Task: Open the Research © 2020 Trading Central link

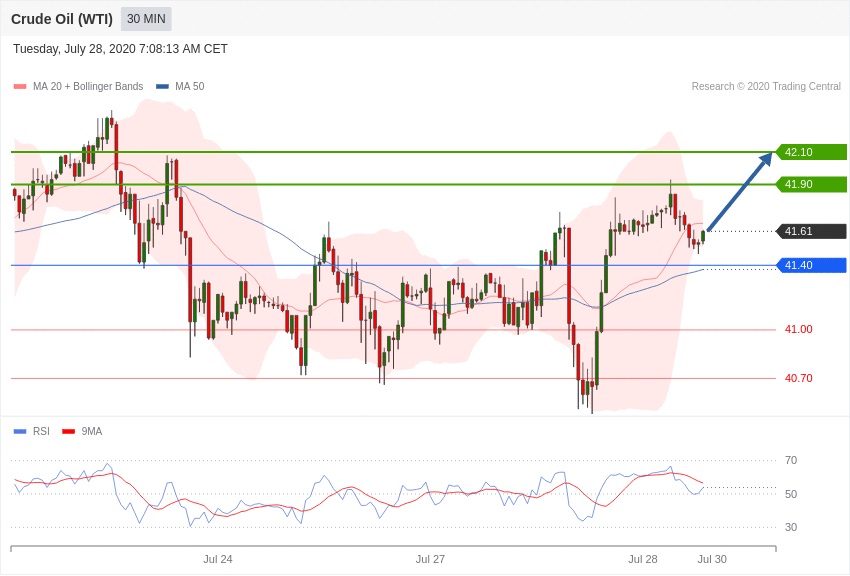Action: pyautogui.click(x=766, y=86)
